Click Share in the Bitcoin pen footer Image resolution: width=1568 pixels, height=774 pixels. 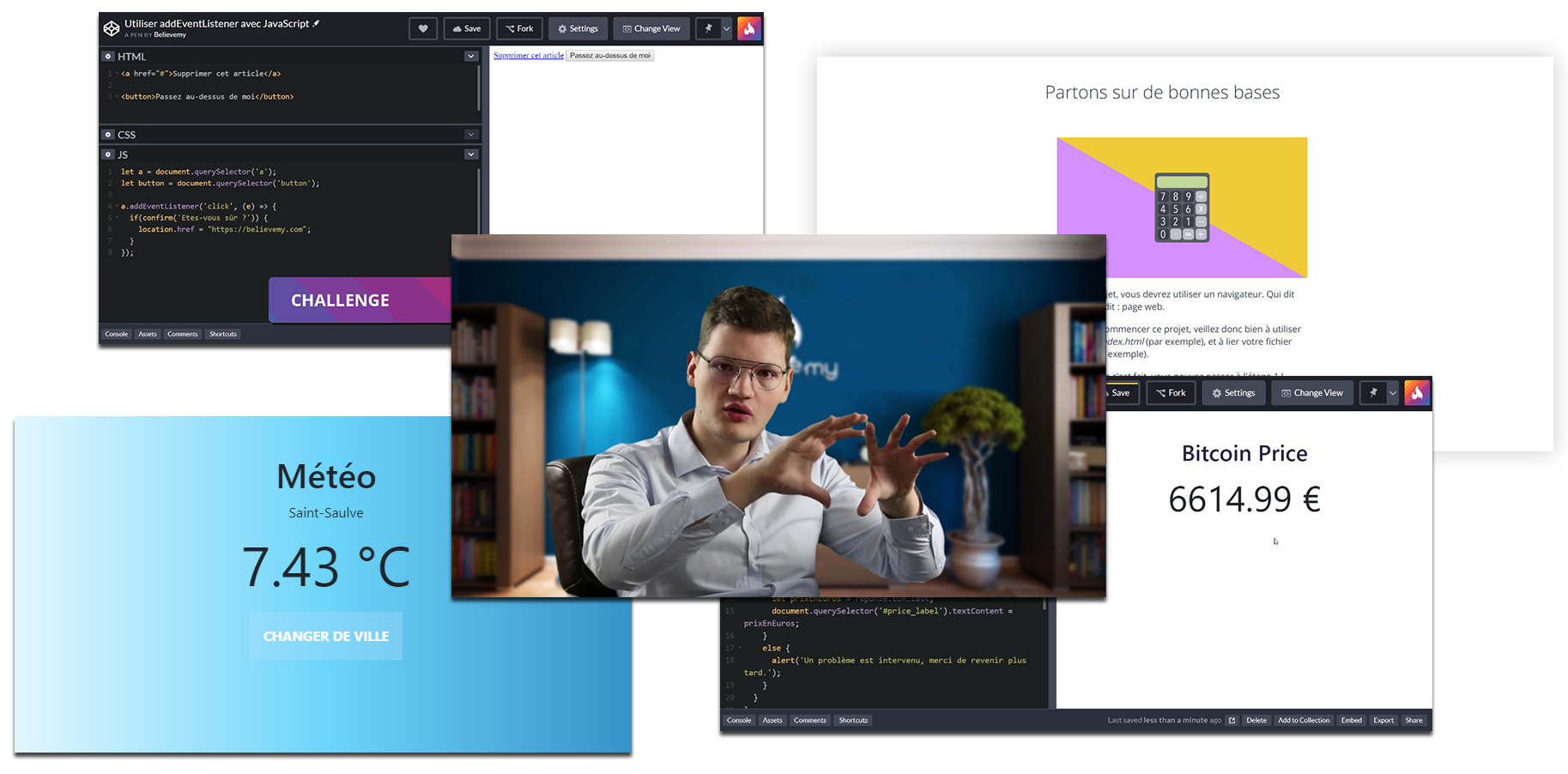[1414, 720]
